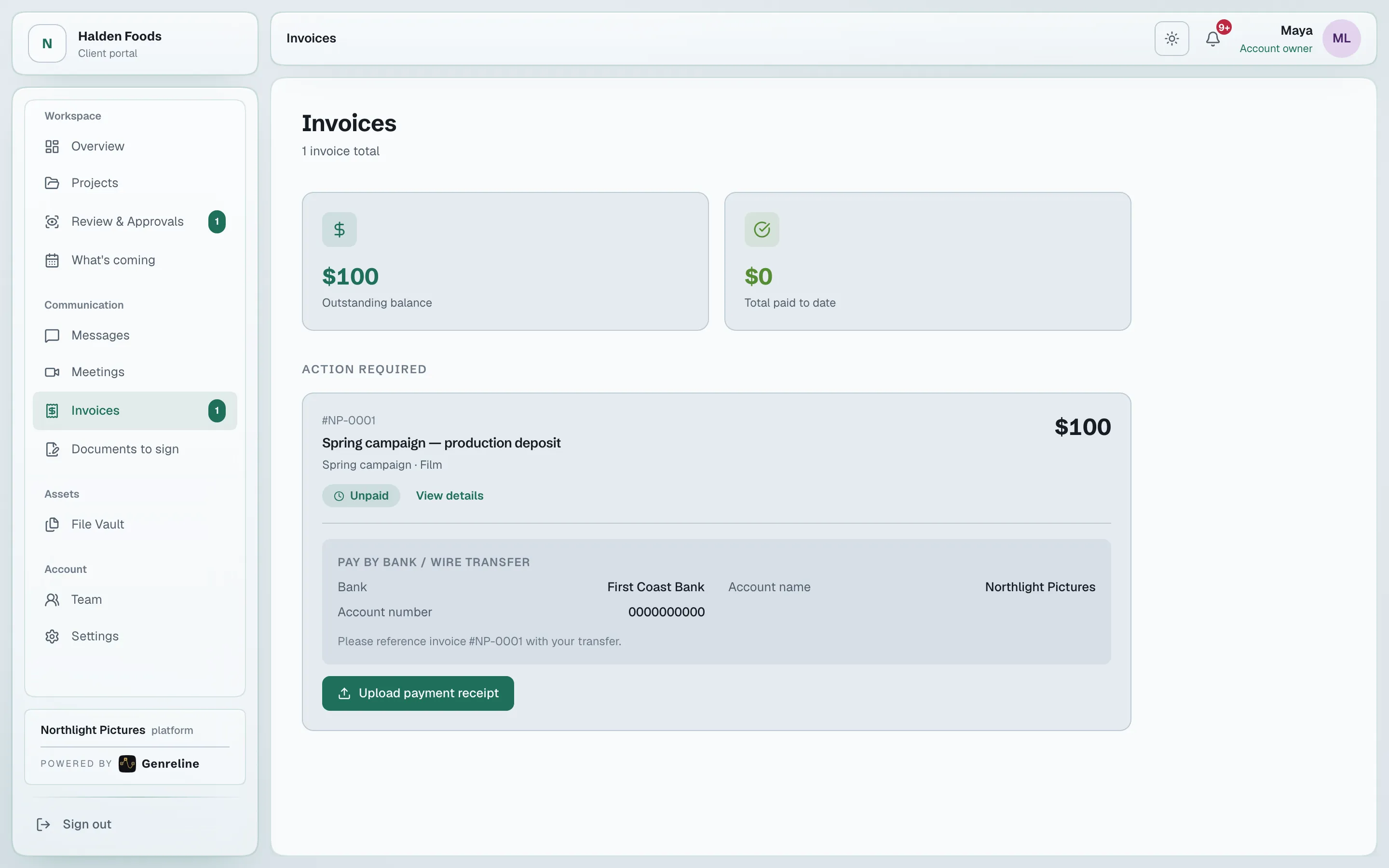Click the First Coast Bank value
This screenshot has width=1389, height=868.
coord(655,587)
